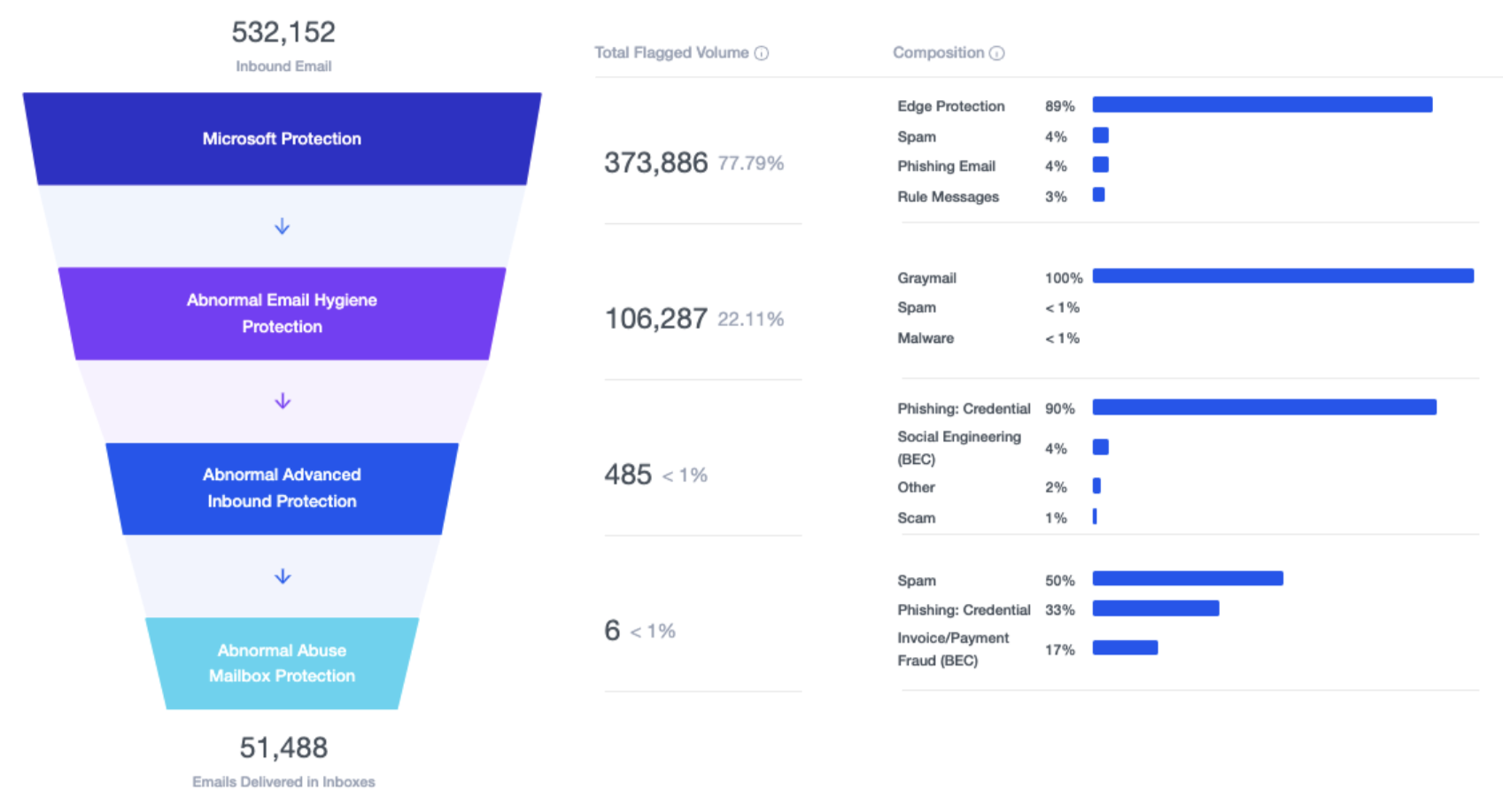Click the Phishing: Credential 33% bar

click(x=1156, y=608)
